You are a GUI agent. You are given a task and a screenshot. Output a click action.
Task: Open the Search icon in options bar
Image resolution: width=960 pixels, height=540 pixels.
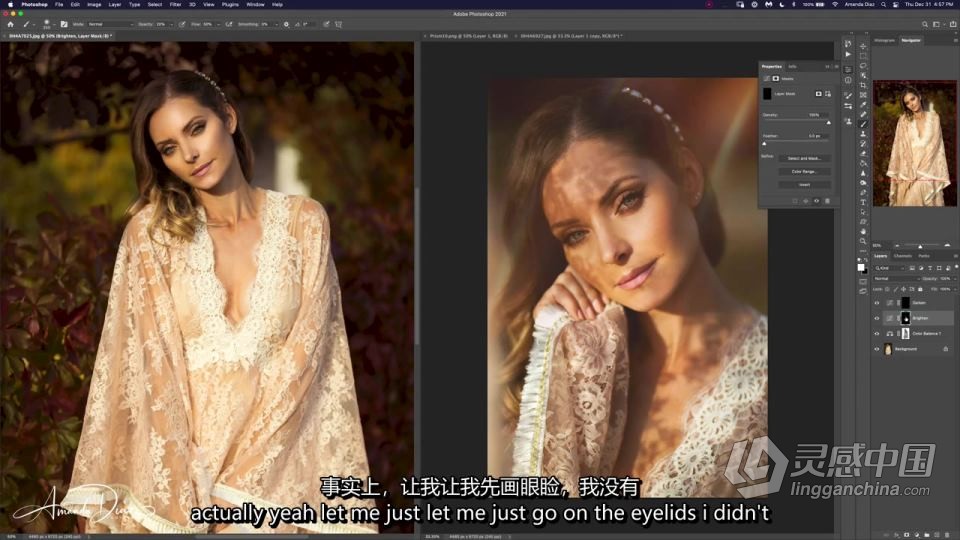(x=924, y=24)
